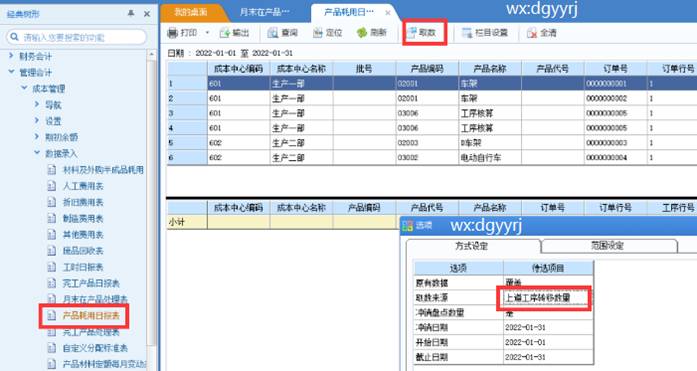Click the 0000000003 order number cell
Viewport: 697px width, 371px height.
coord(615,143)
